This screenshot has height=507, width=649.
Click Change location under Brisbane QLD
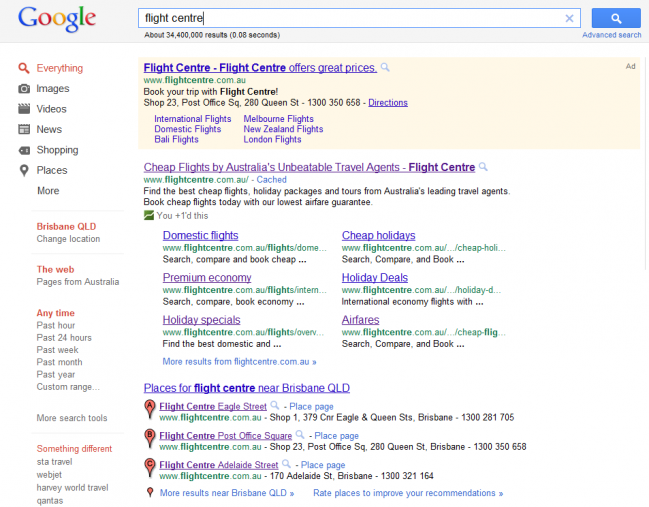click(68, 239)
